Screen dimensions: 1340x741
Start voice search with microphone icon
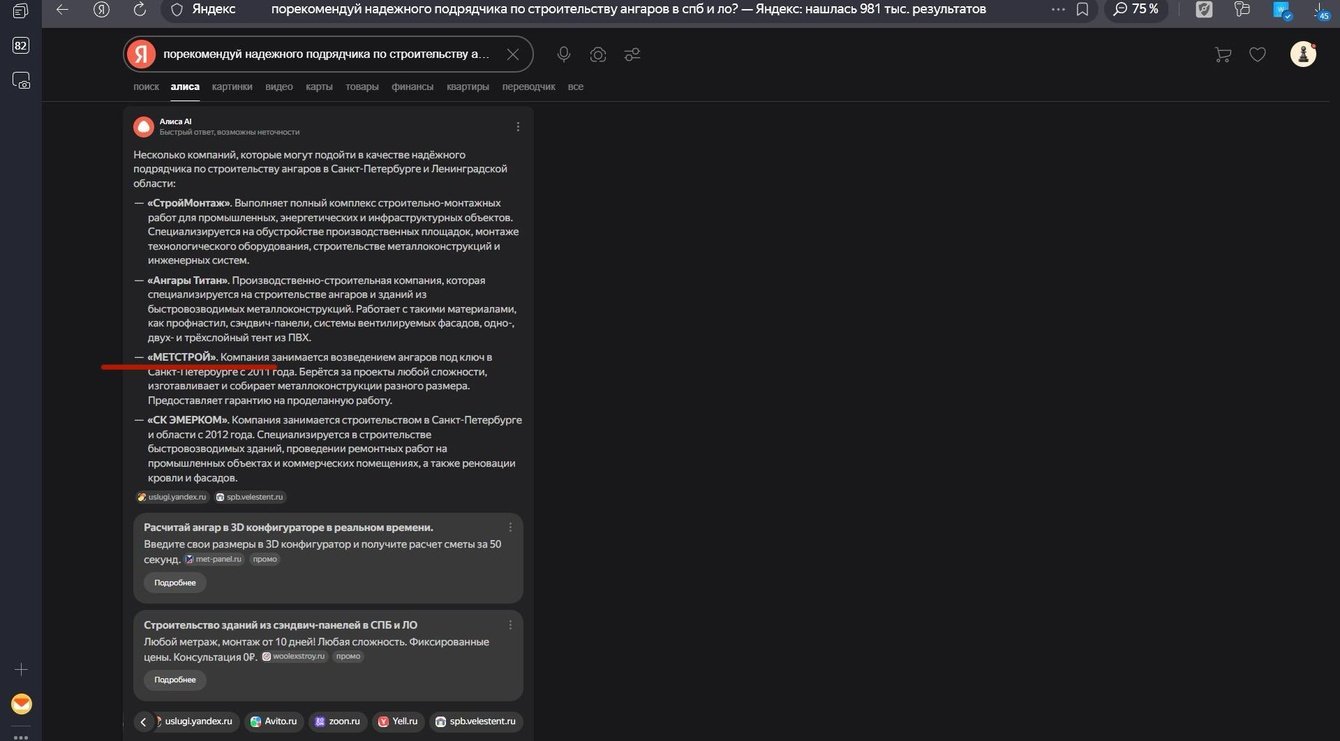[564, 54]
